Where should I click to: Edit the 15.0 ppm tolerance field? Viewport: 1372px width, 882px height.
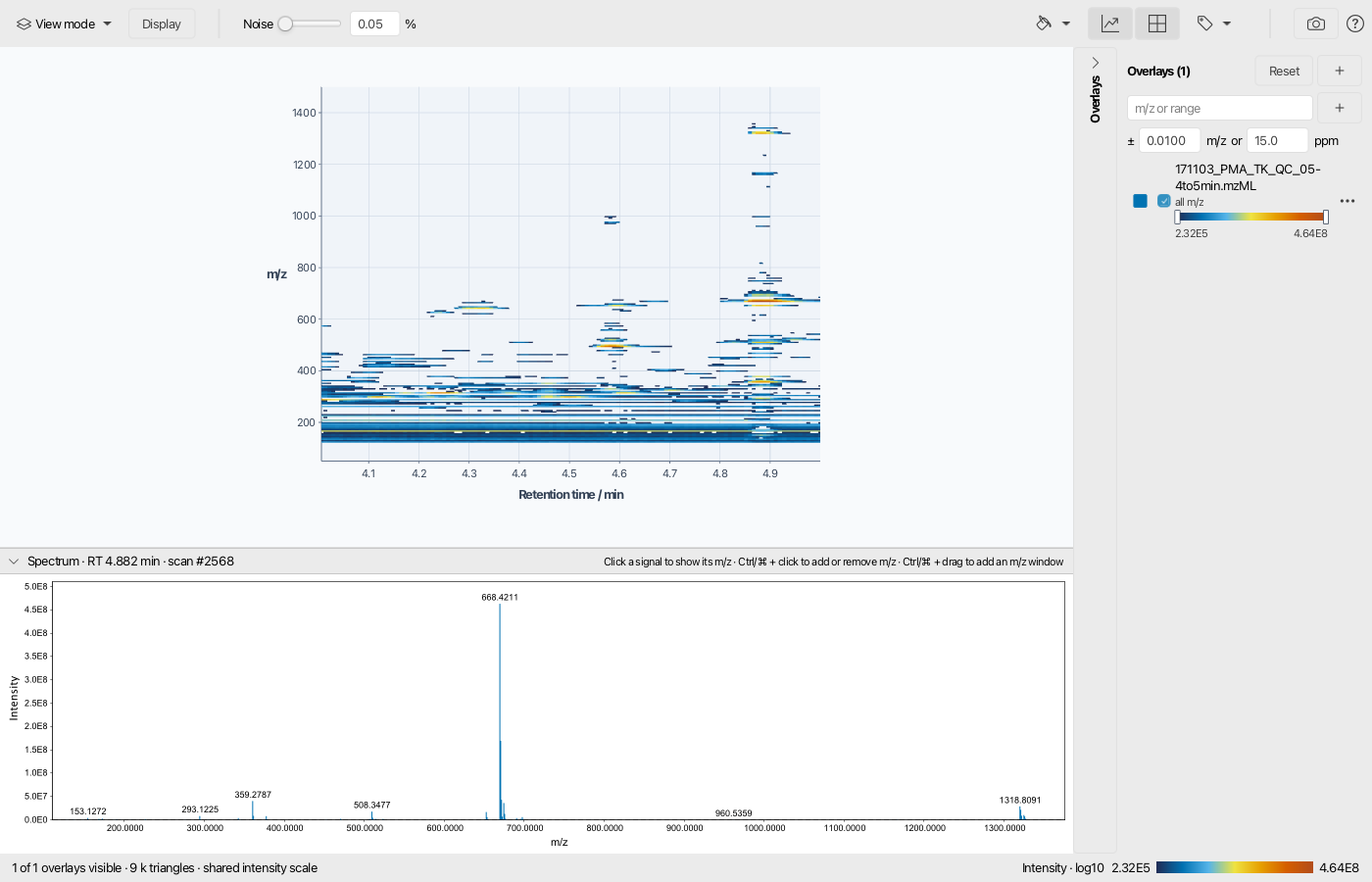click(1277, 140)
